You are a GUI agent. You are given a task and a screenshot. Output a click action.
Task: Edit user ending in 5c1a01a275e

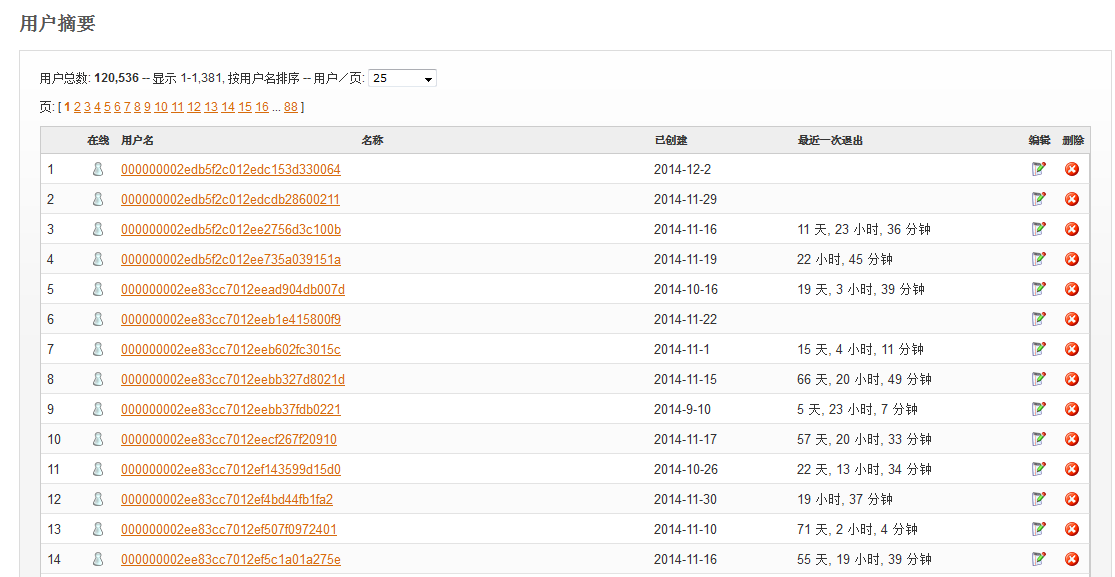[1039, 559]
